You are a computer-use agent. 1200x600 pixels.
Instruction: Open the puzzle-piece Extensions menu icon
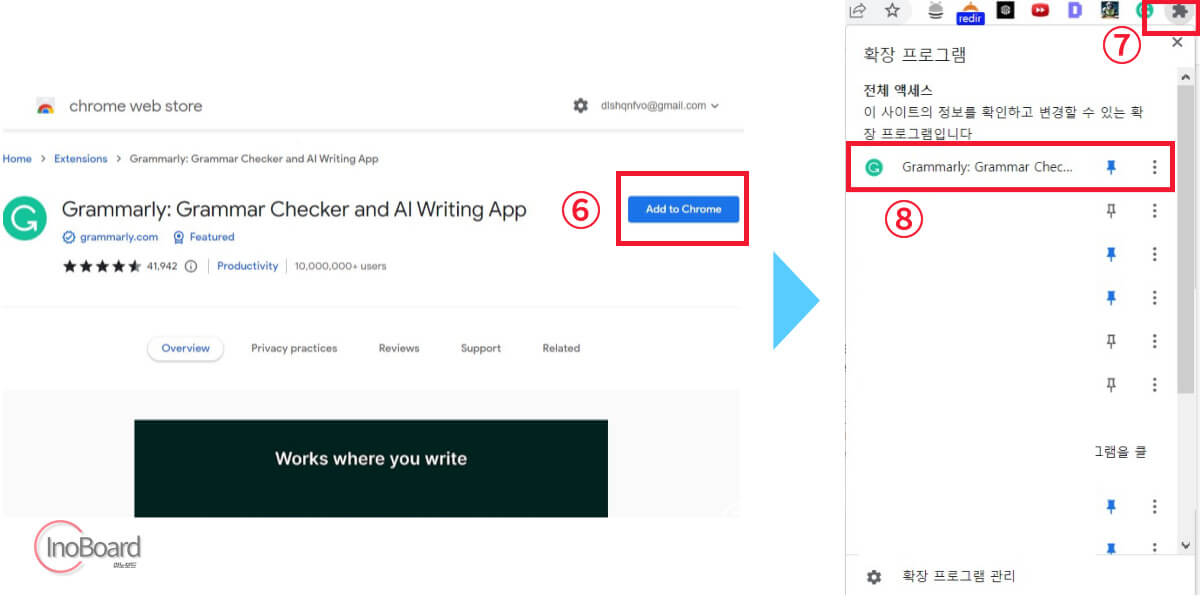1179,11
